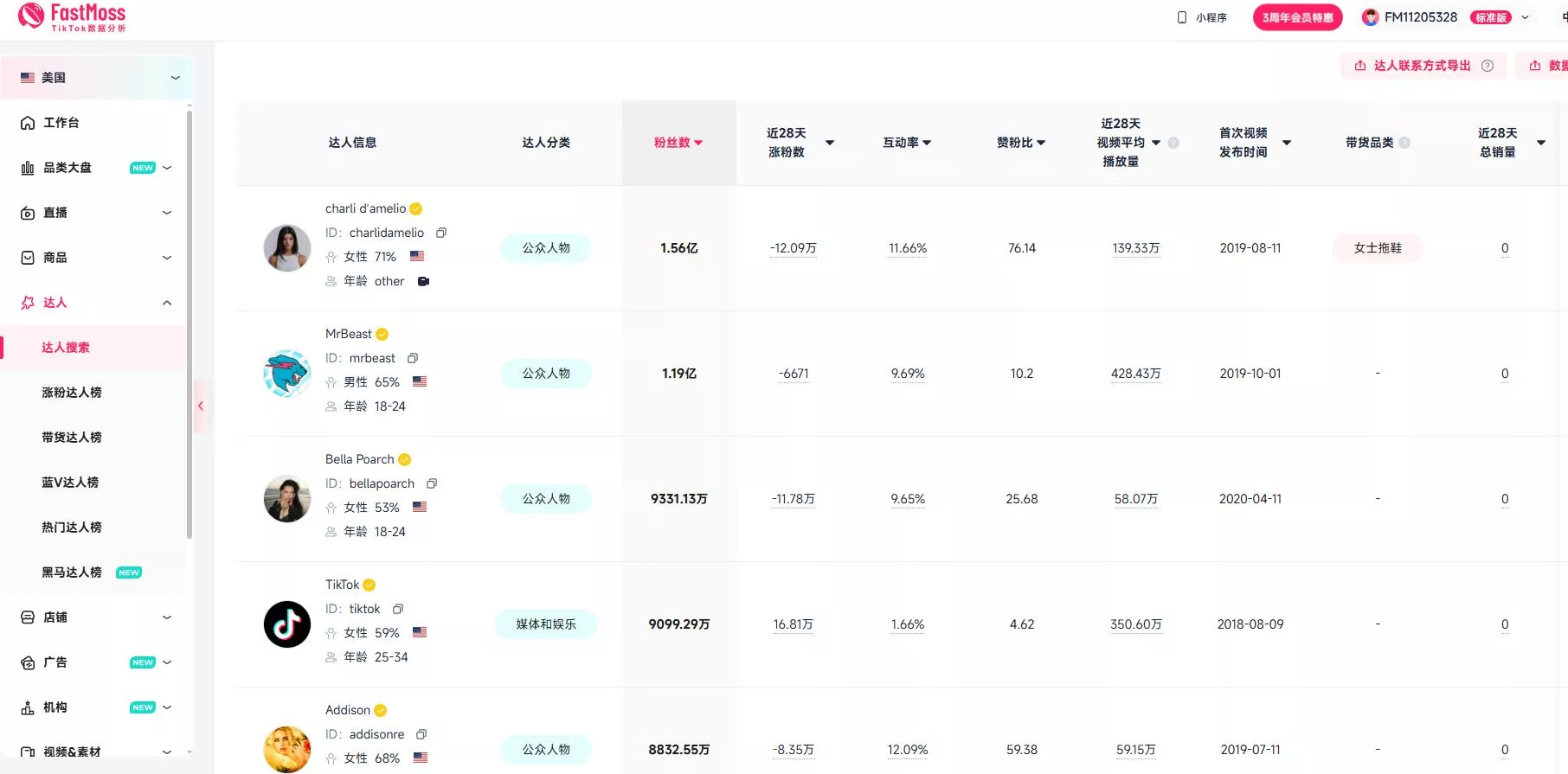
Task: Click charli d'amelio verified badge
Action: click(416, 208)
